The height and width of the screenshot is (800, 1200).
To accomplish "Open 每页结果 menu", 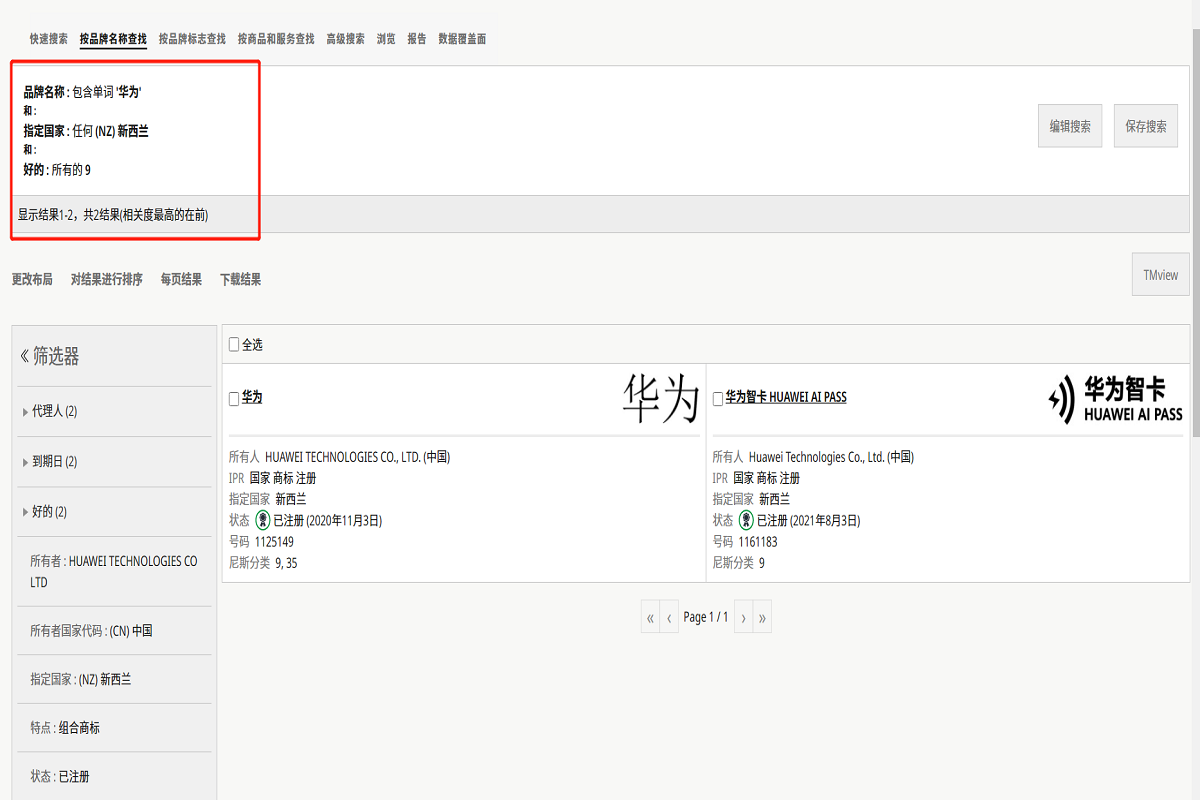I will (181, 280).
